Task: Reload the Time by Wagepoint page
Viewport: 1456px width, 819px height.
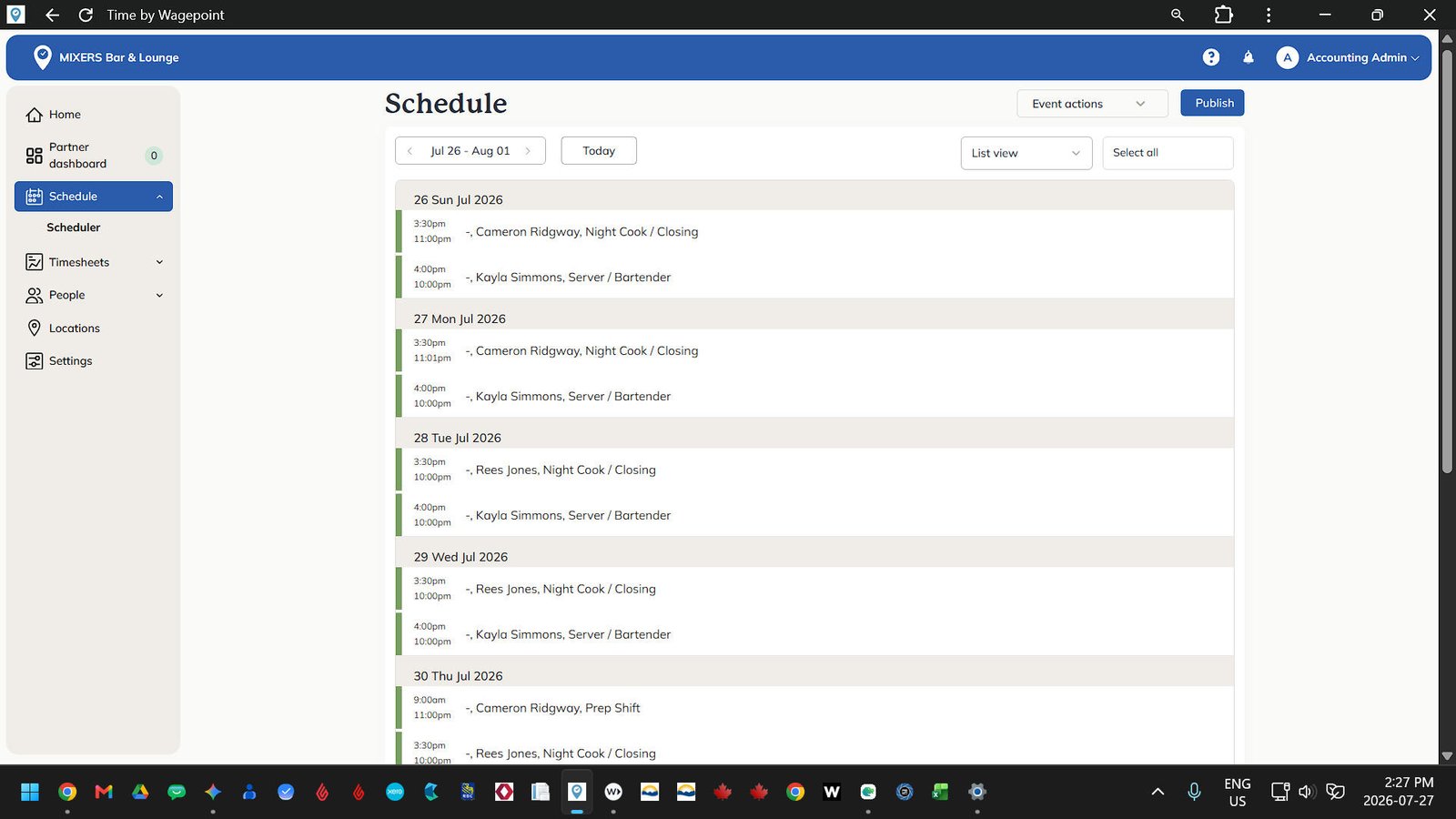Action: (86, 15)
